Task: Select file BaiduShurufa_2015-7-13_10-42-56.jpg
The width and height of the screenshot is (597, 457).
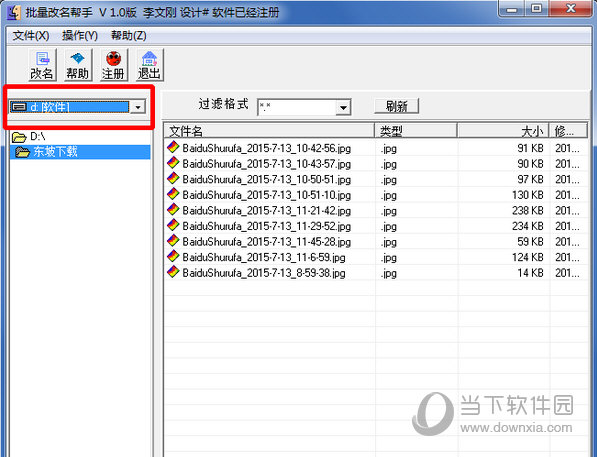Action: click(267, 148)
